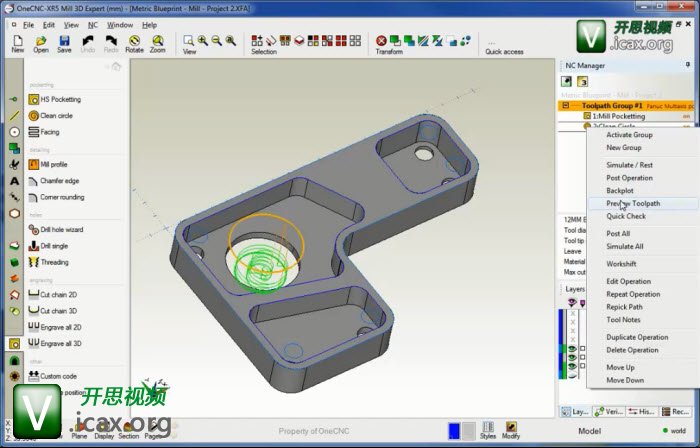Viewport: 700px width, 448px height.
Task: Switch to the Rec... tab
Action: 675,411
